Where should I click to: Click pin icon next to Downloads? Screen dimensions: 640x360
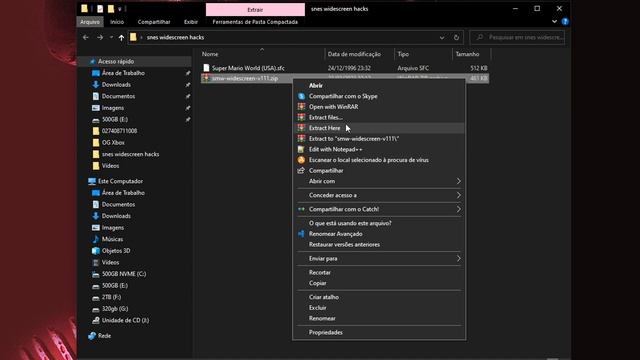tap(188, 85)
